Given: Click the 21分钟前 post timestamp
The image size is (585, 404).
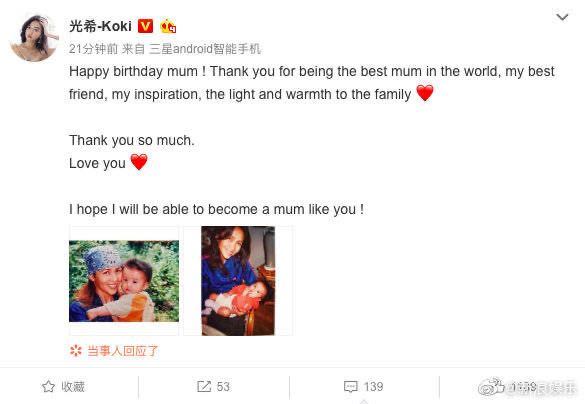Looking at the screenshot, I should [x=93, y=49].
